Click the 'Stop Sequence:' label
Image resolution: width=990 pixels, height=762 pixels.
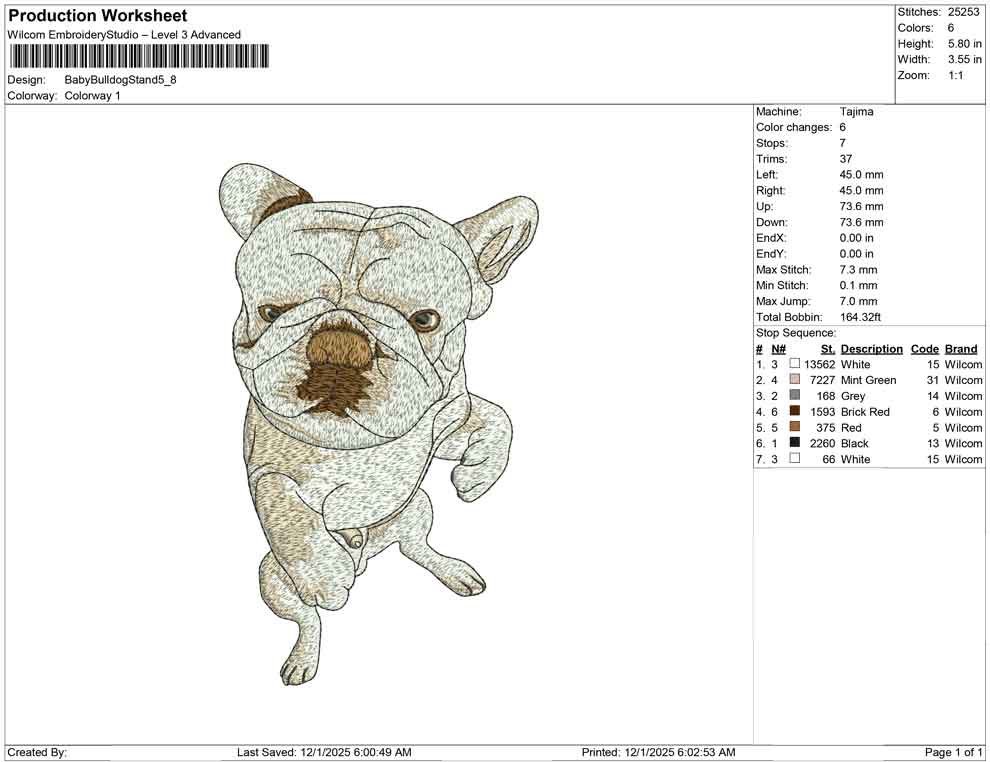[x=796, y=333]
